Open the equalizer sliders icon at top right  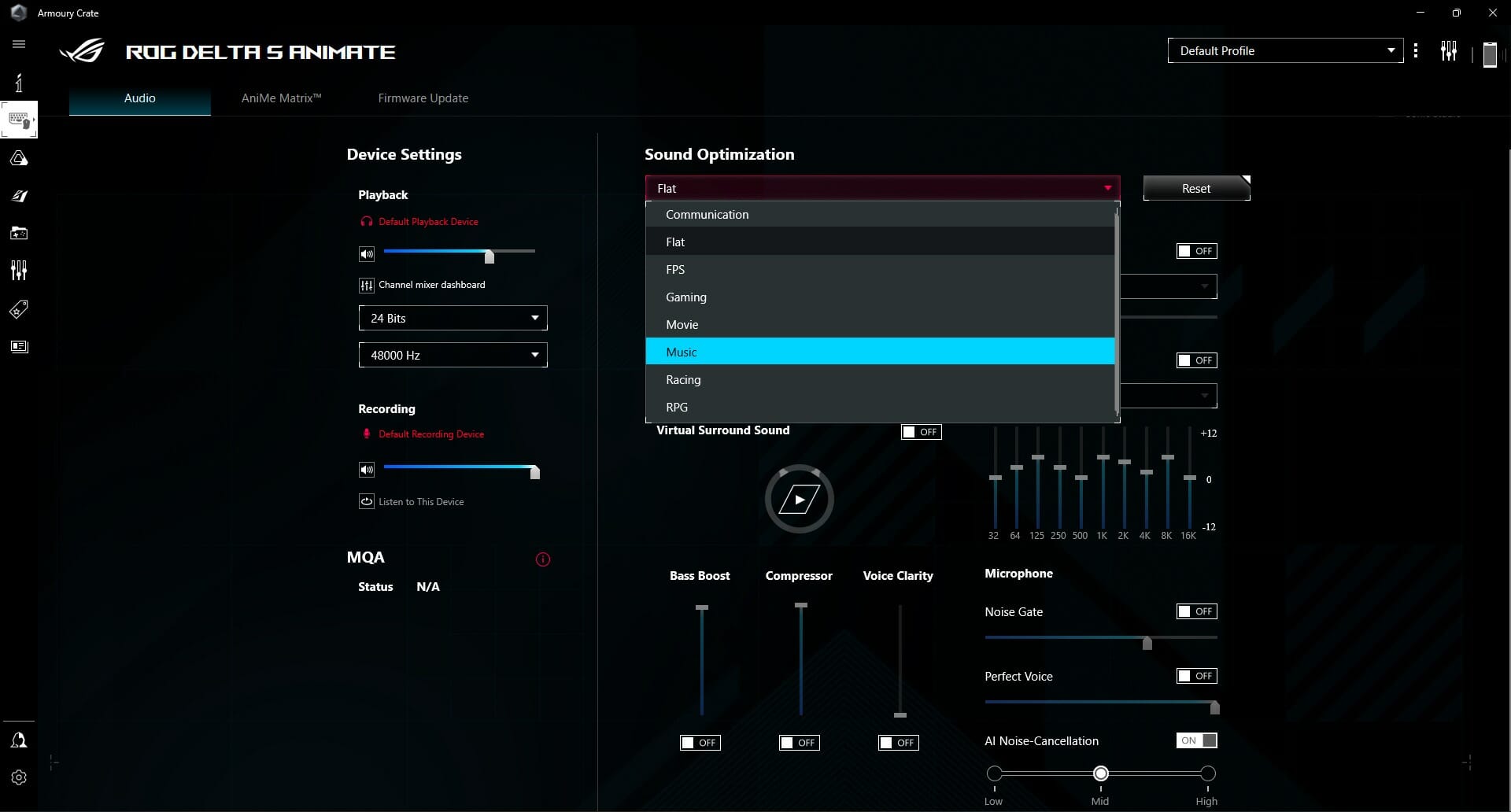click(x=1449, y=51)
